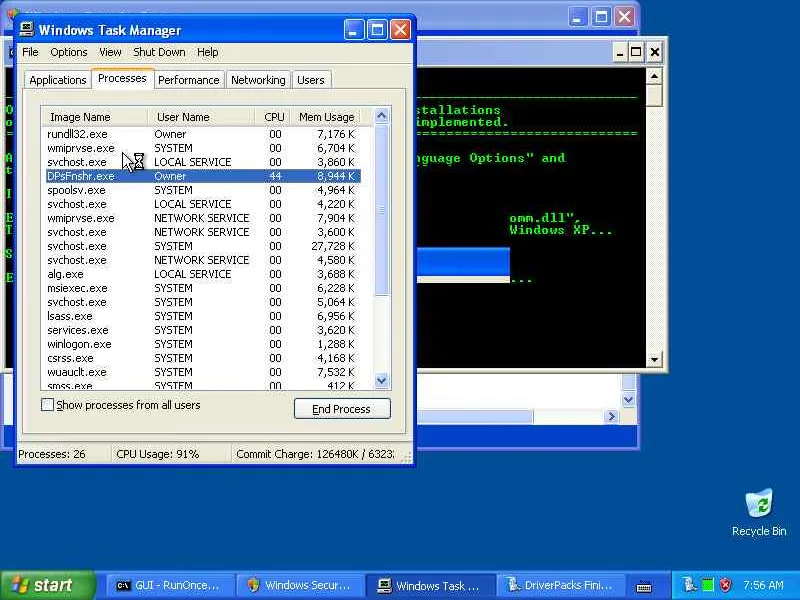This screenshot has height=600, width=800.
Task: Click CPU Usage: 91% in status bar
Action: (158, 454)
